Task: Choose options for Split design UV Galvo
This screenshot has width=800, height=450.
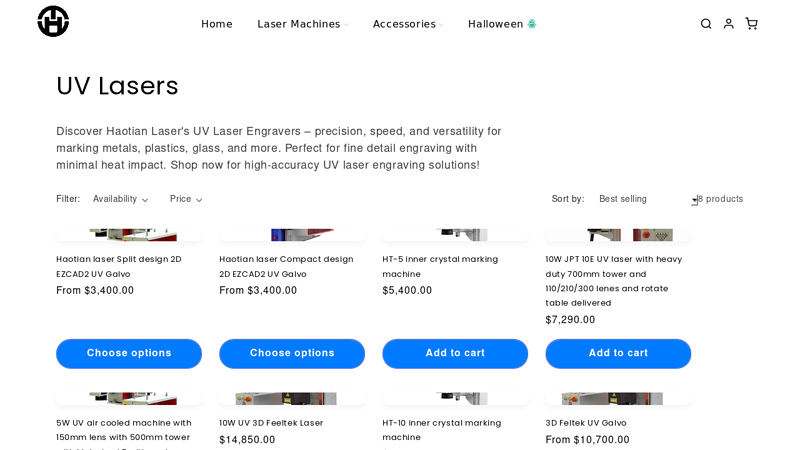Action: pyautogui.click(x=129, y=353)
